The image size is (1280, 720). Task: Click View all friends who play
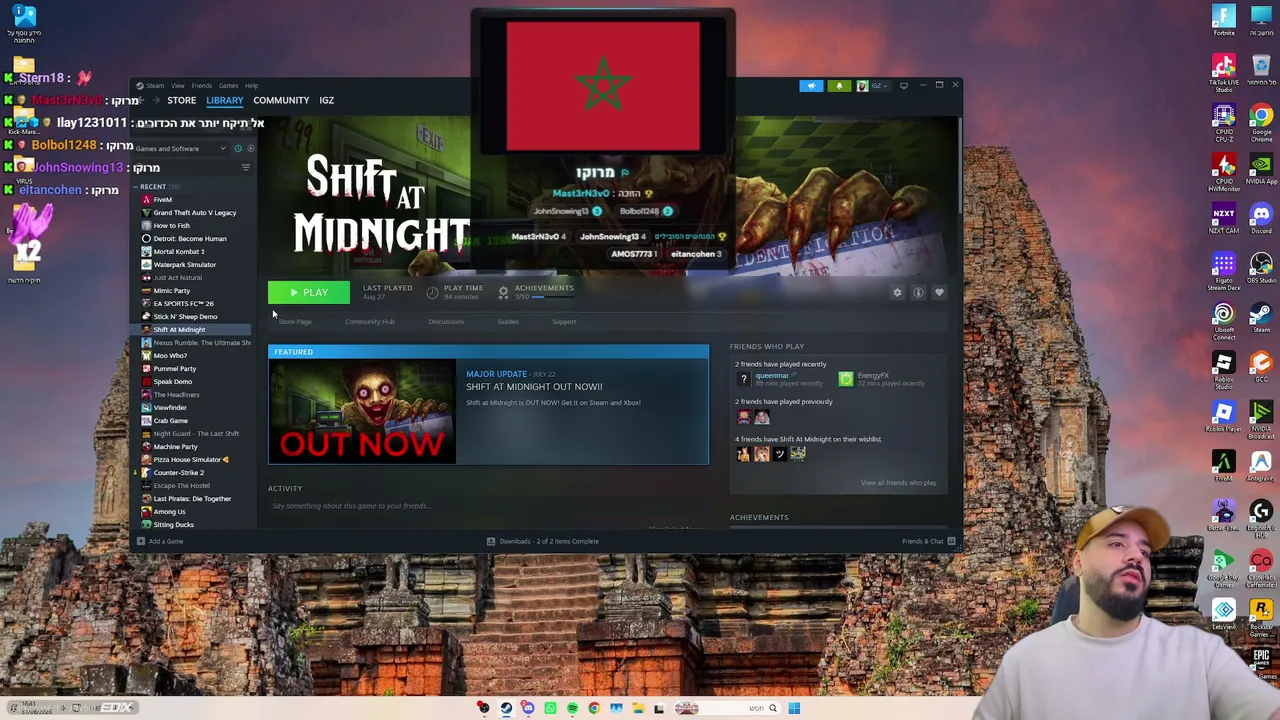(898, 483)
